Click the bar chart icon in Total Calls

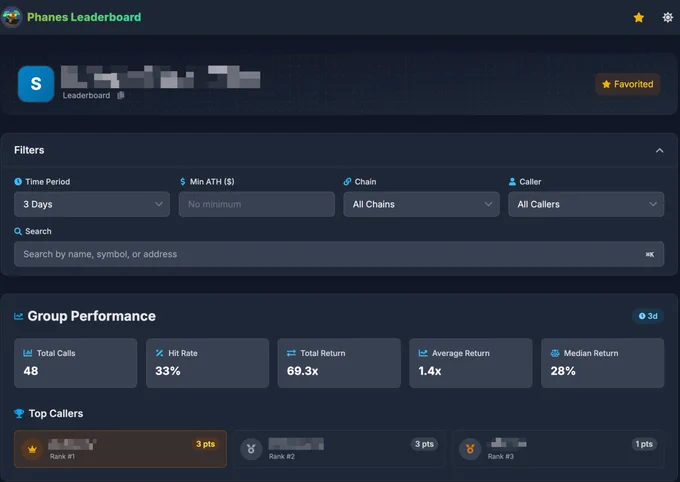pyautogui.click(x=28, y=353)
